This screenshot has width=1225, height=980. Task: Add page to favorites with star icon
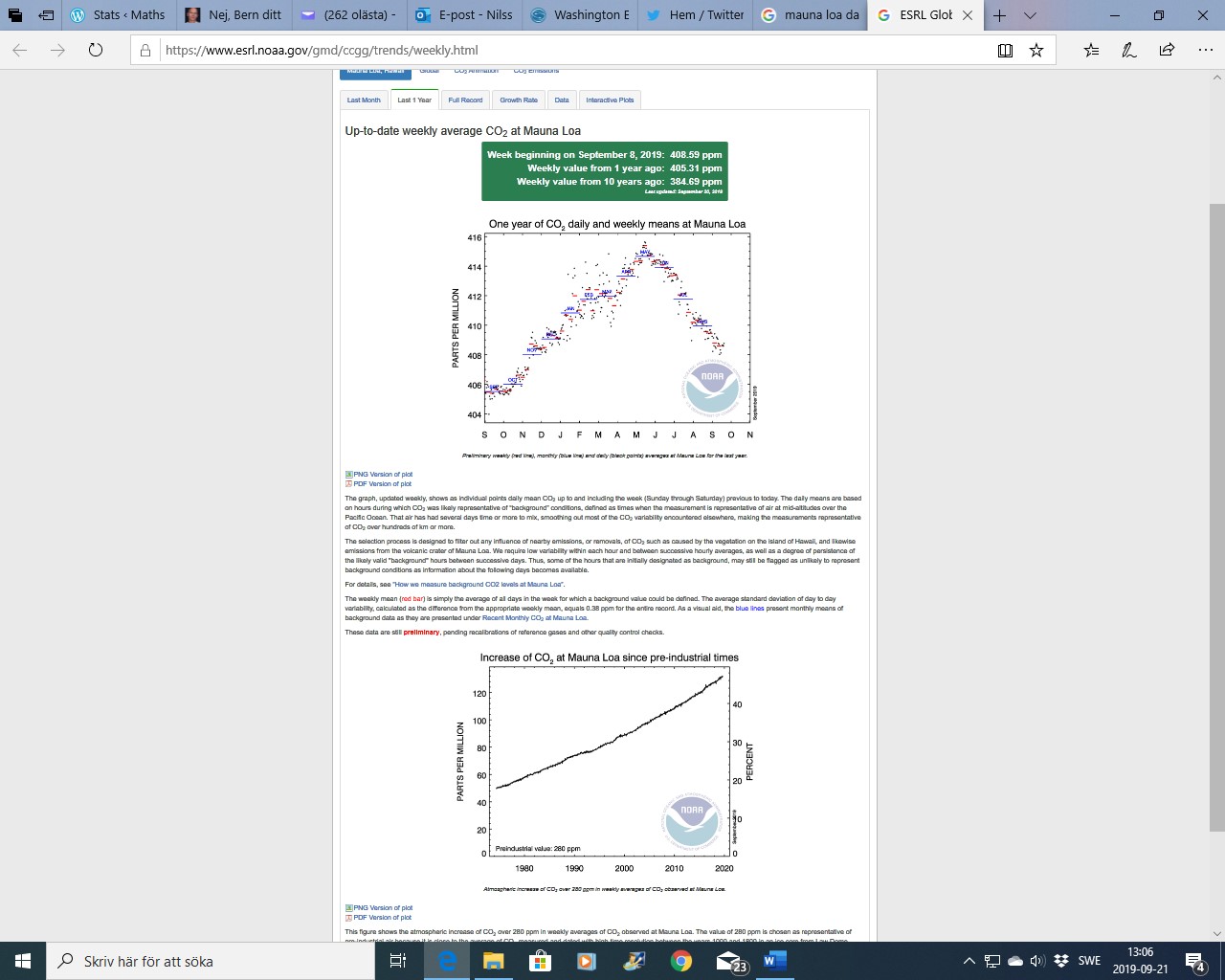point(1036,51)
